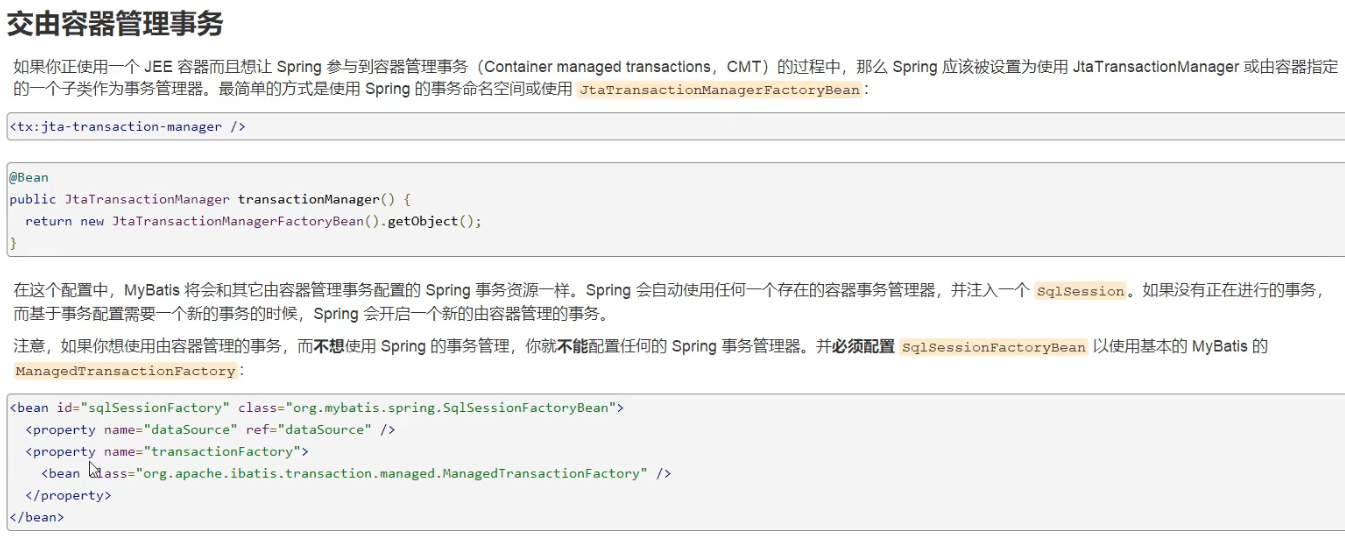Click the highlighted SqlSessionFactoryBean inline code

(x=993, y=347)
